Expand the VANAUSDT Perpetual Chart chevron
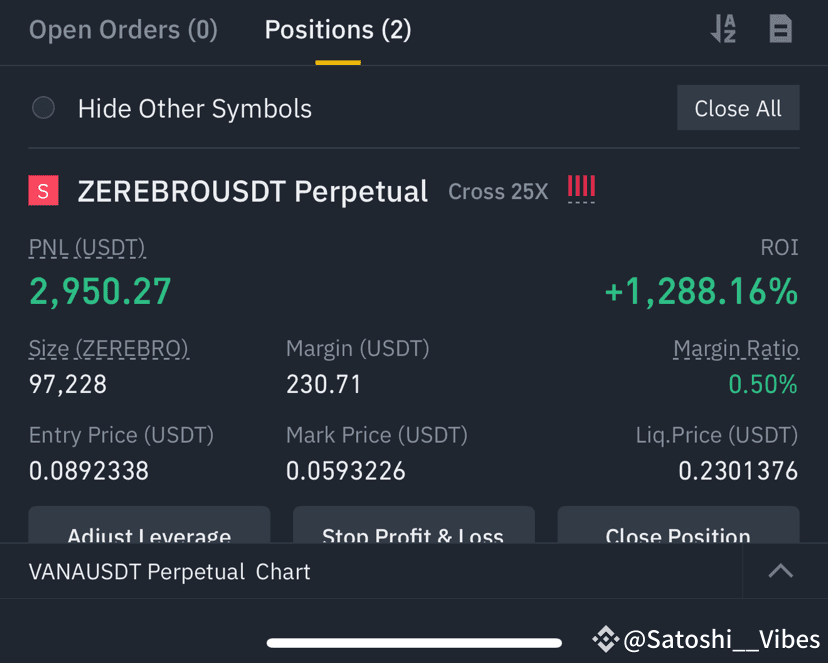The image size is (828, 663). pos(780,571)
